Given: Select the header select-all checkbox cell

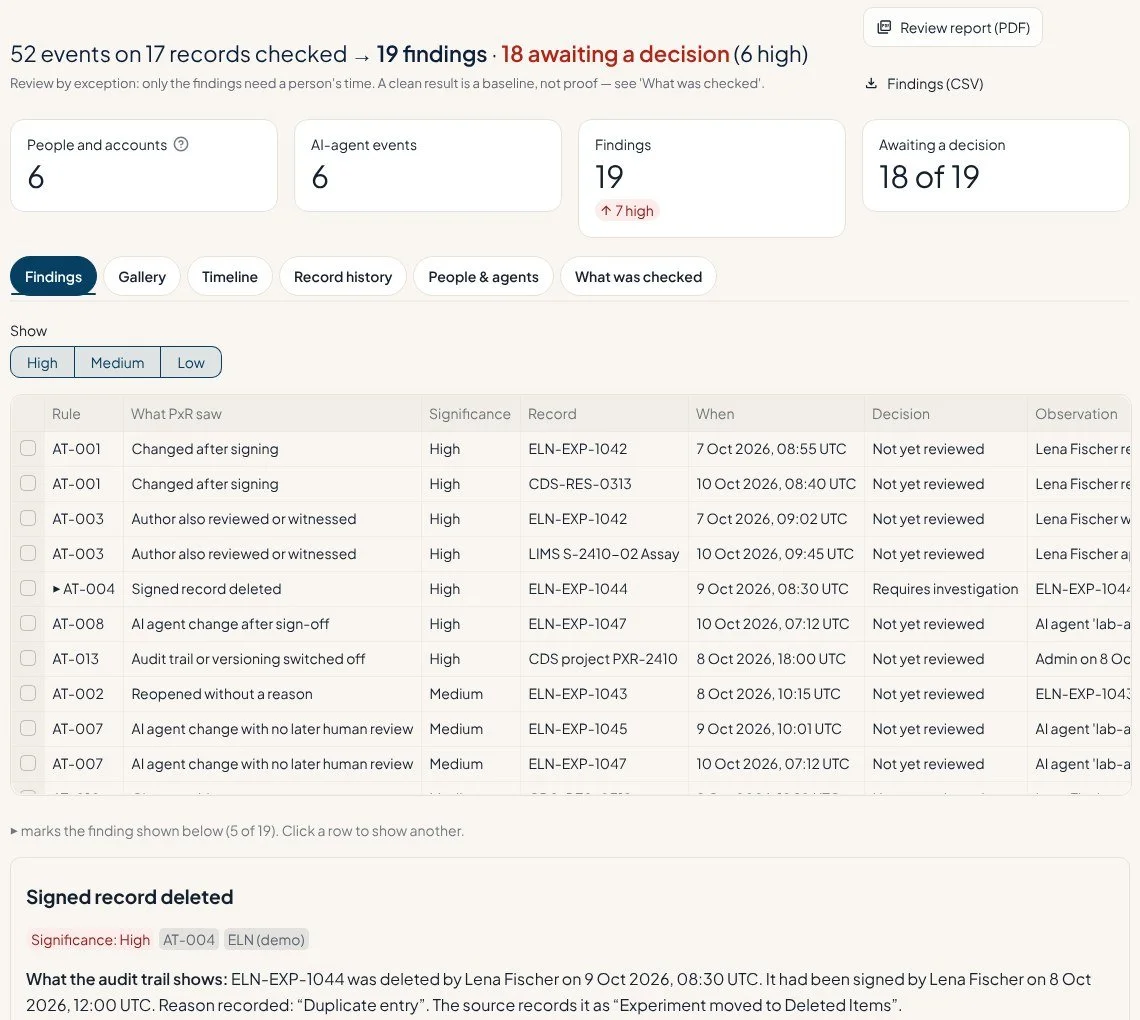Looking at the screenshot, I should pyautogui.click(x=28, y=414).
